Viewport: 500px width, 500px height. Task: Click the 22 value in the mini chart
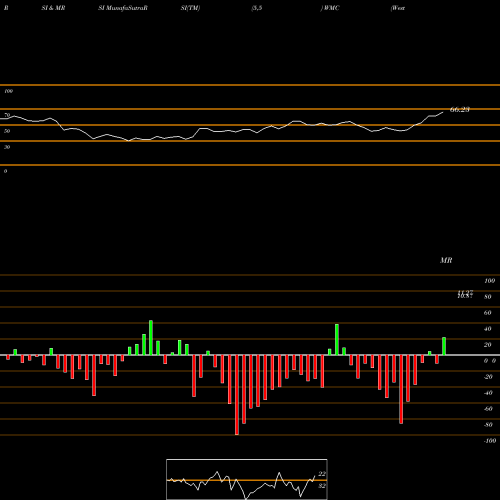(x=322, y=474)
